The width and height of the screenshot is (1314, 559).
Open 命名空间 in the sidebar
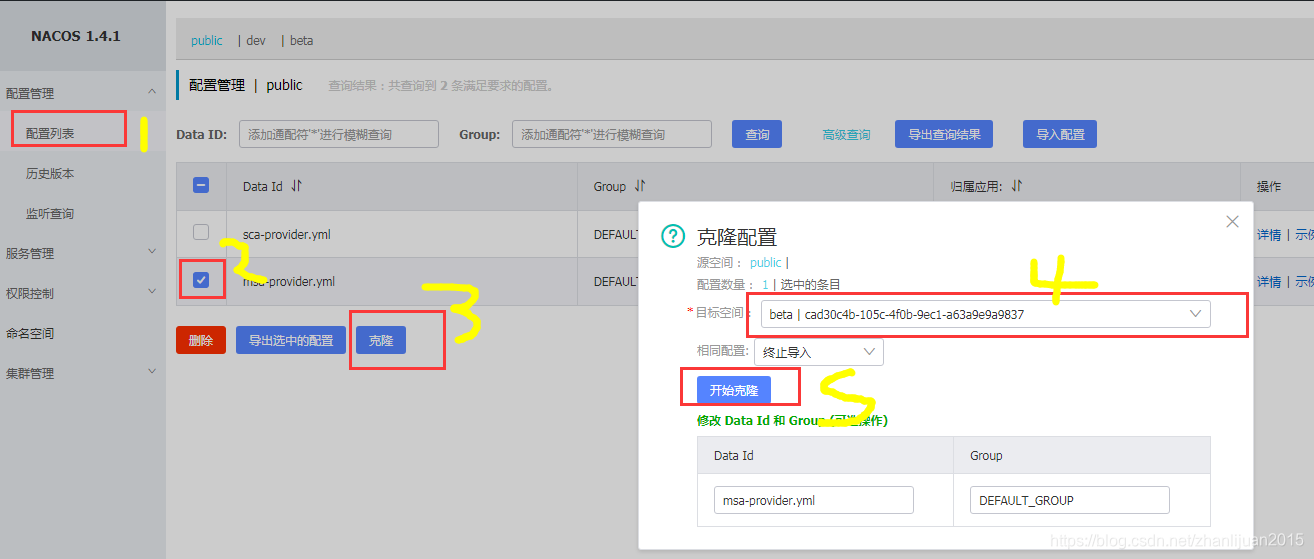tap(30, 333)
